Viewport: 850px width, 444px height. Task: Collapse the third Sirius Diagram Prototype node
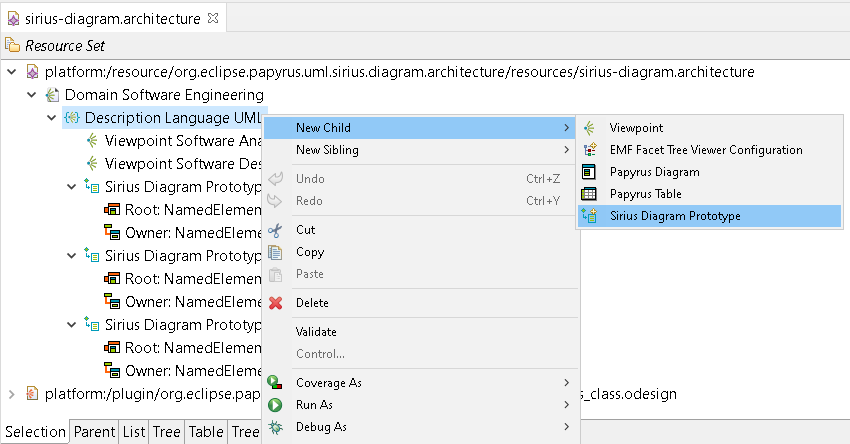[72, 324]
